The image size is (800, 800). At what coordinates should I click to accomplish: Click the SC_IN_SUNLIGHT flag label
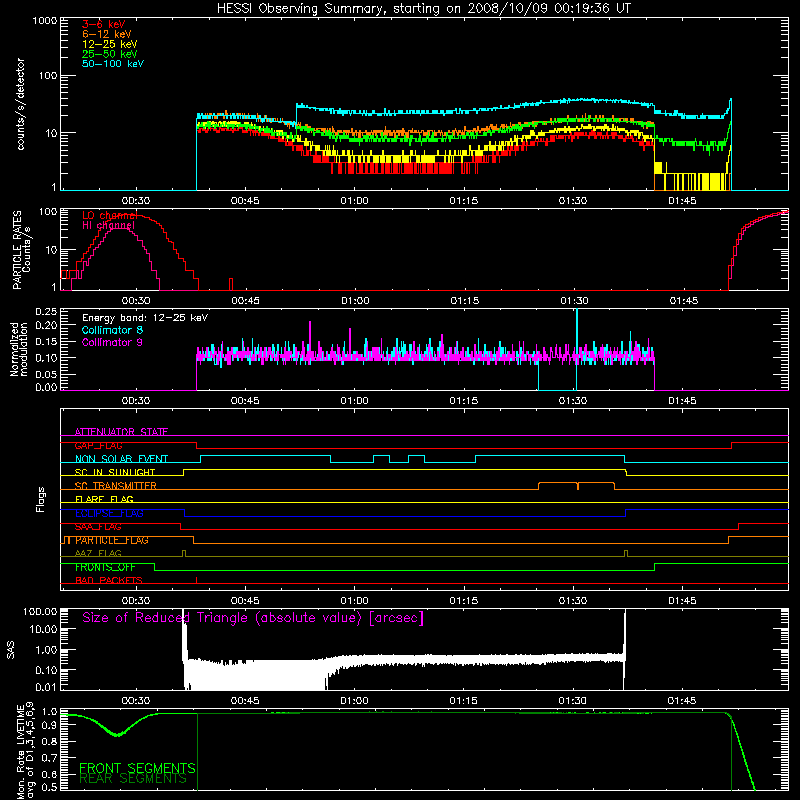(x=115, y=472)
